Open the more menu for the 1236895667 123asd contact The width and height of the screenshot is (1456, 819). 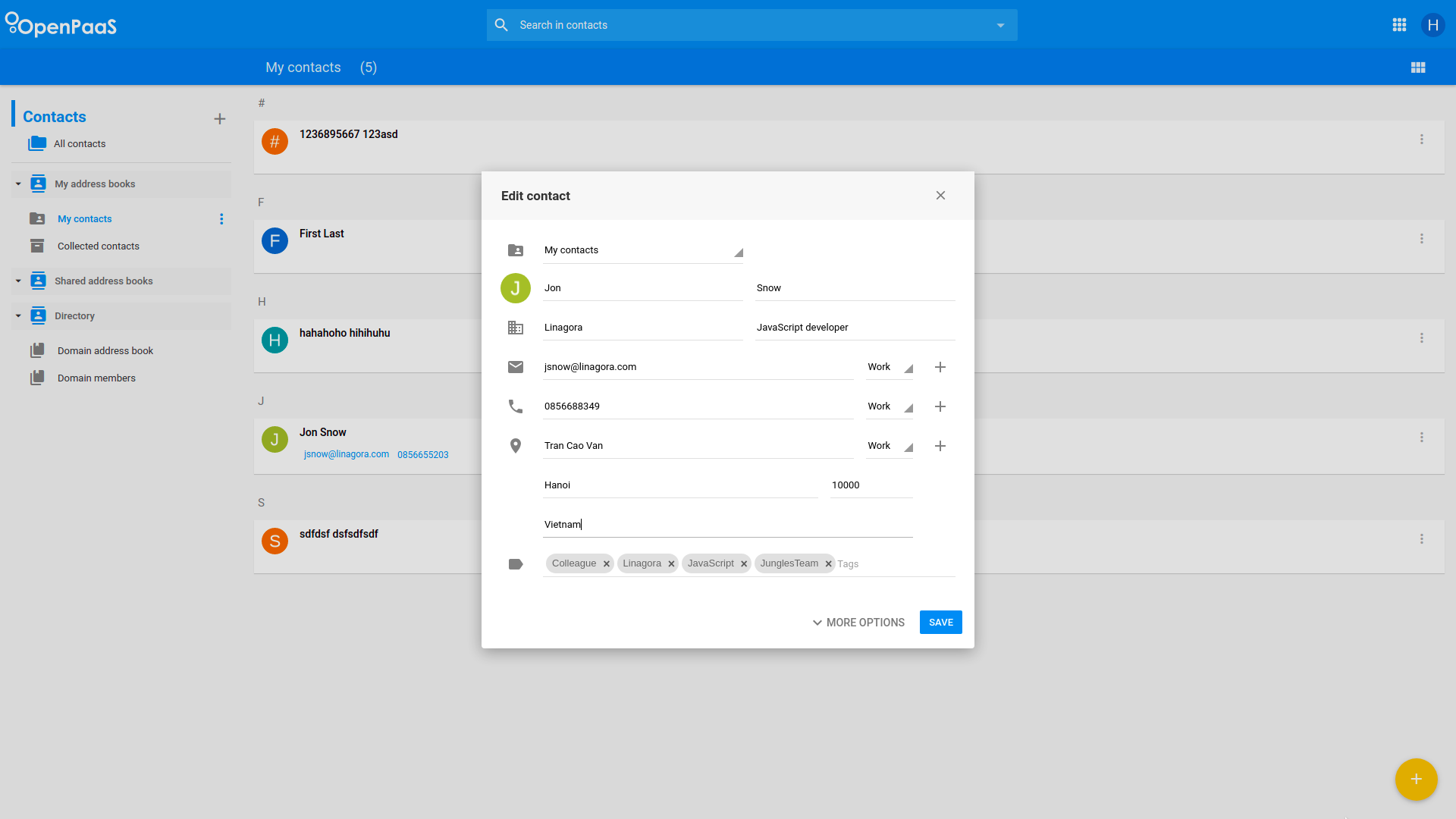tap(1422, 140)
